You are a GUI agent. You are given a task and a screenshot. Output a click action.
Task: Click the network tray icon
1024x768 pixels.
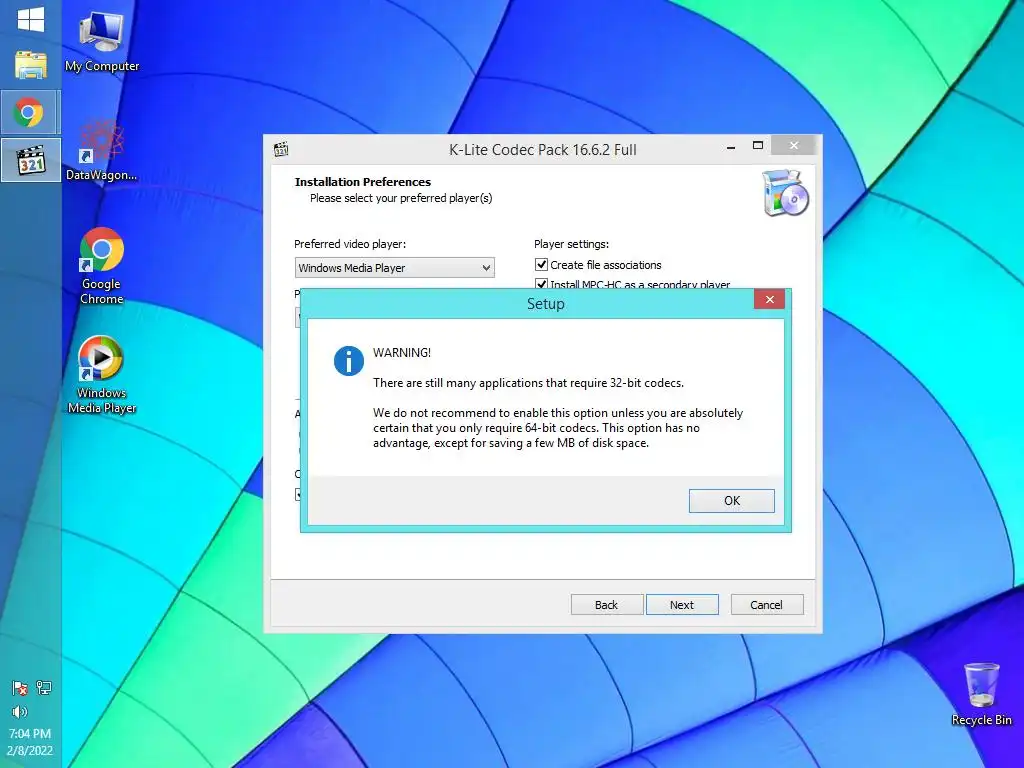pos(44,688)
